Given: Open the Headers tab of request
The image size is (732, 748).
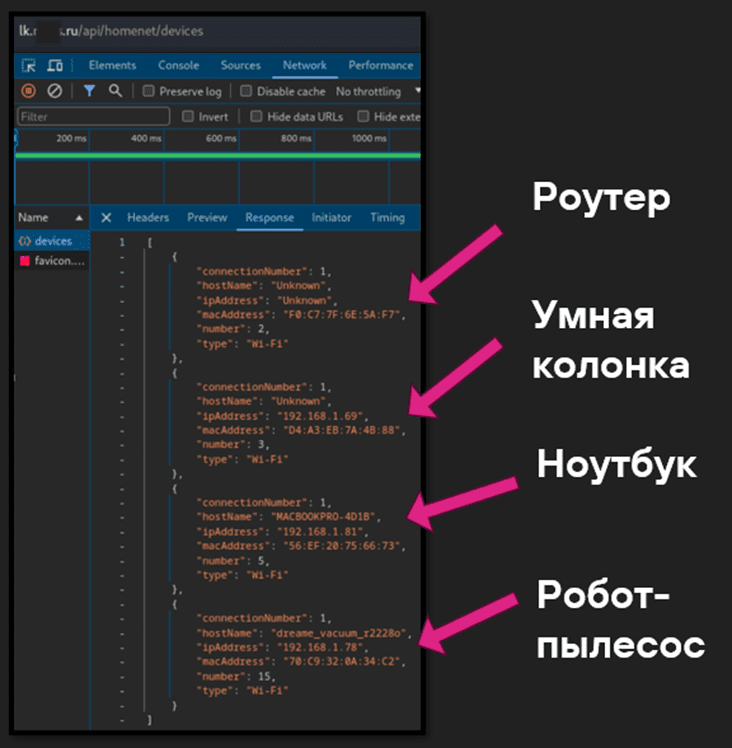Looking at the screenshot, I should pyautogui.click(x=148, y=218).
